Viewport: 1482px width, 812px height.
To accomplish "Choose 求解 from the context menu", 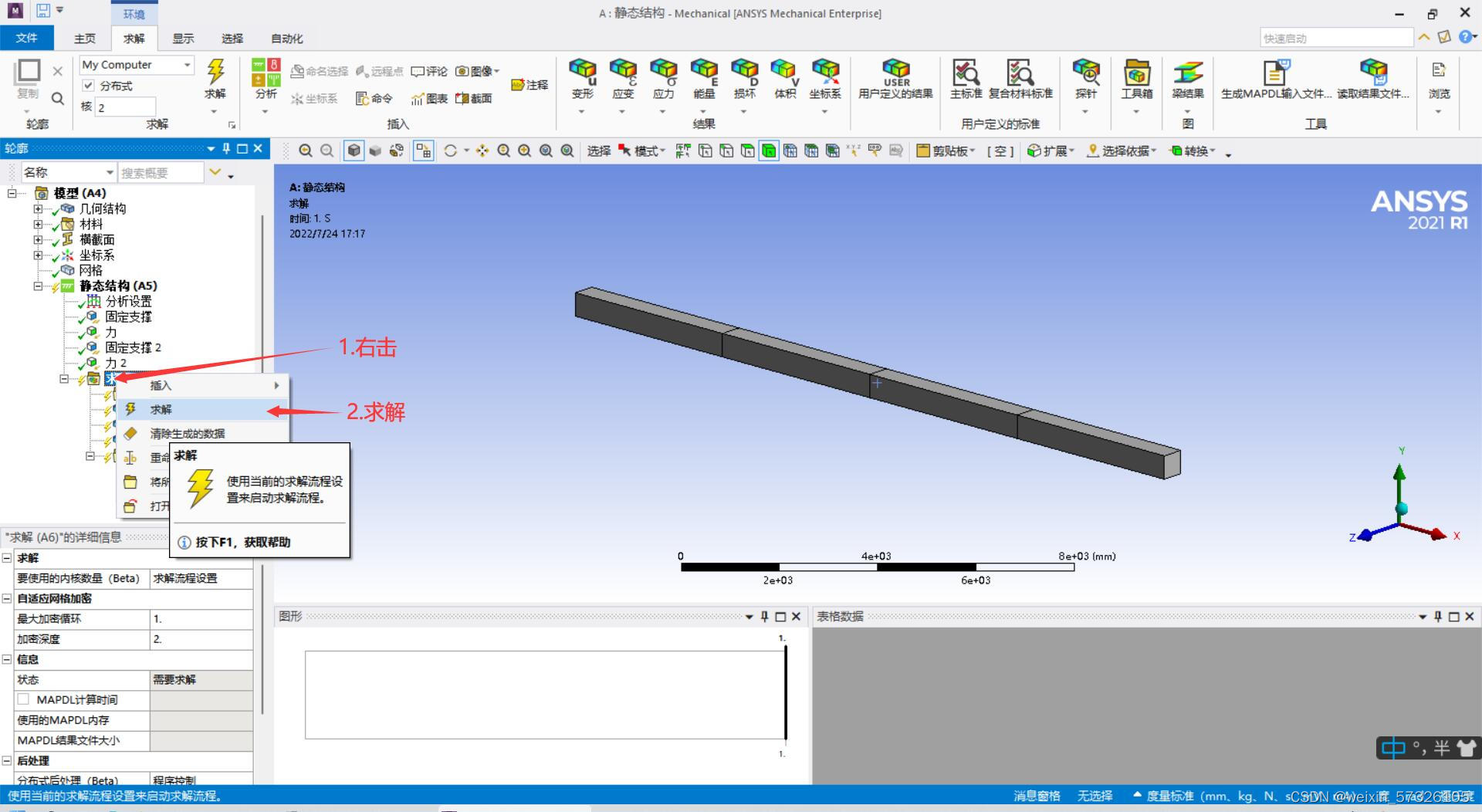I will 161,409.
